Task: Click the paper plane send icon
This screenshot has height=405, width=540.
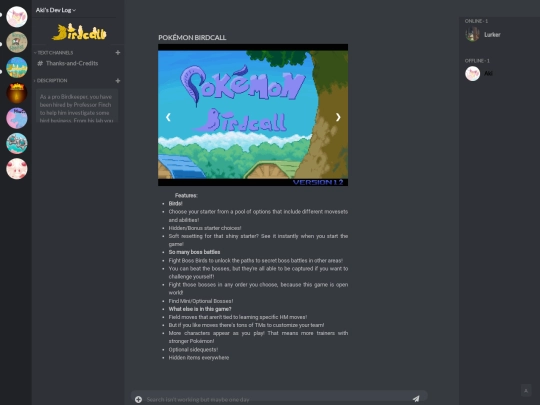Action: 416,399
